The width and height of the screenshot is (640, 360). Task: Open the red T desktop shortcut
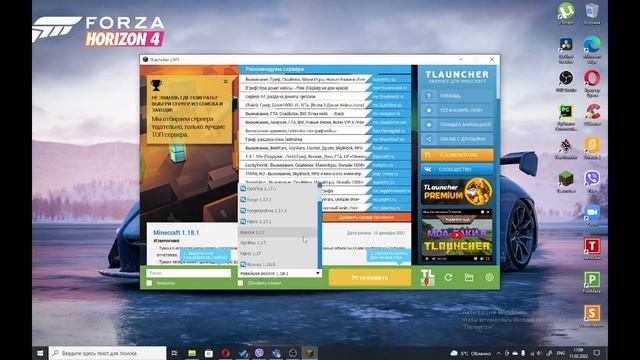pos(592,248)
